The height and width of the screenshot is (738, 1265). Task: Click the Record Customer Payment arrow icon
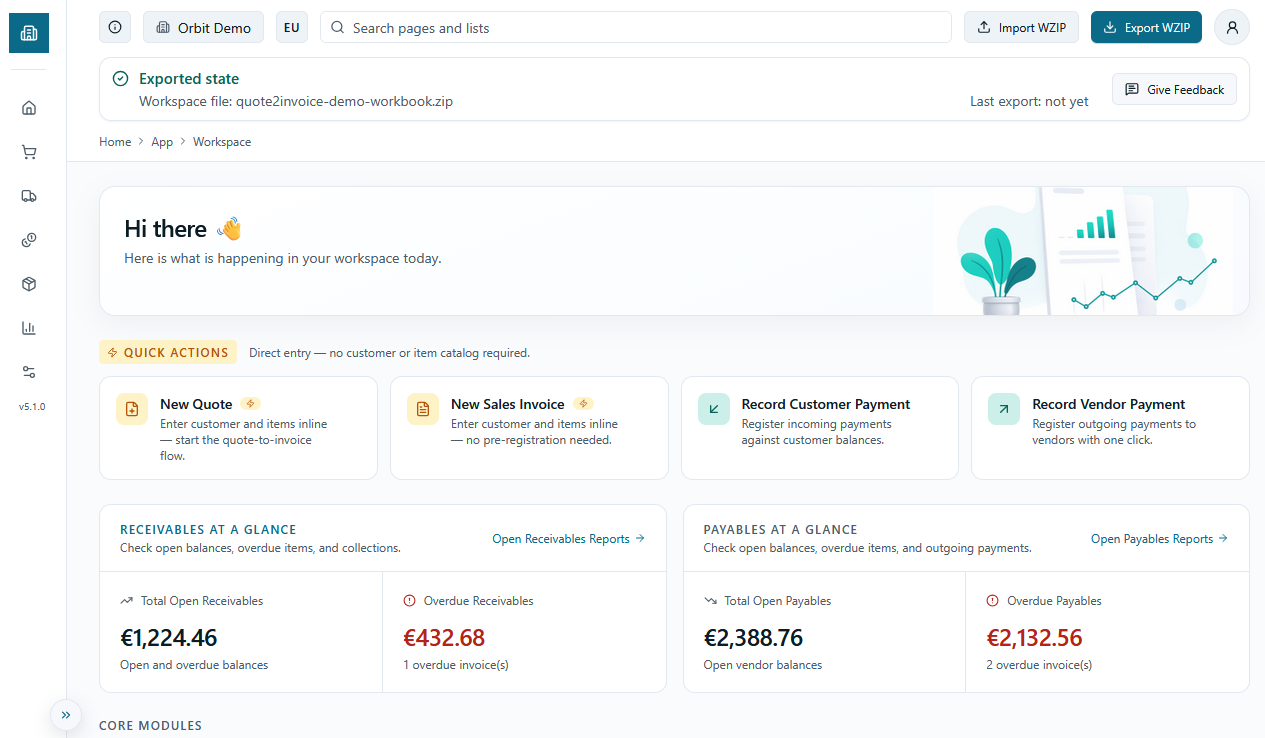(713, 409)
